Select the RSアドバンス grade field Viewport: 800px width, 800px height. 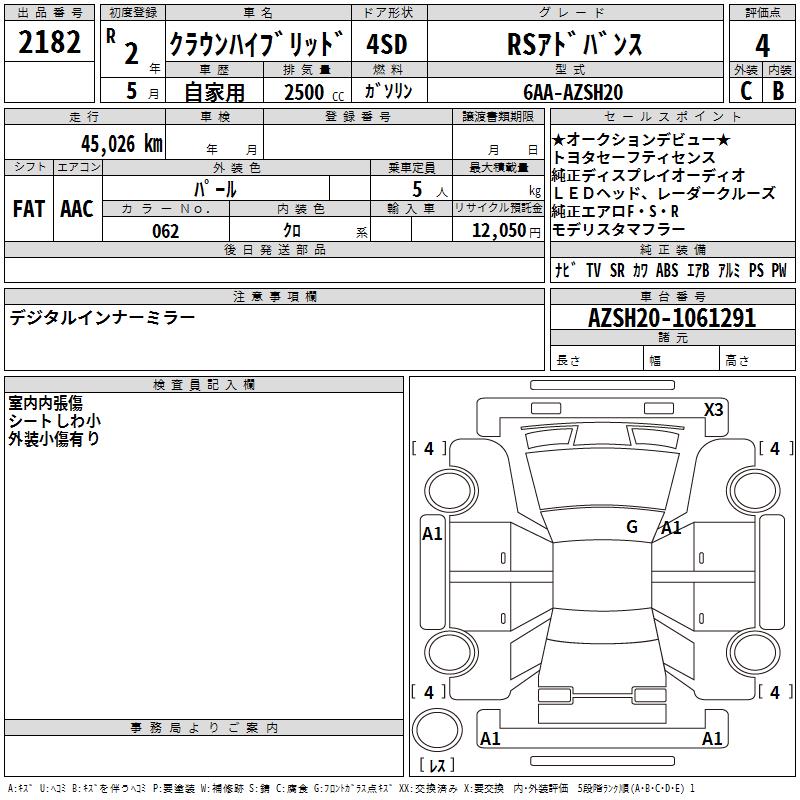click(573, 44)
